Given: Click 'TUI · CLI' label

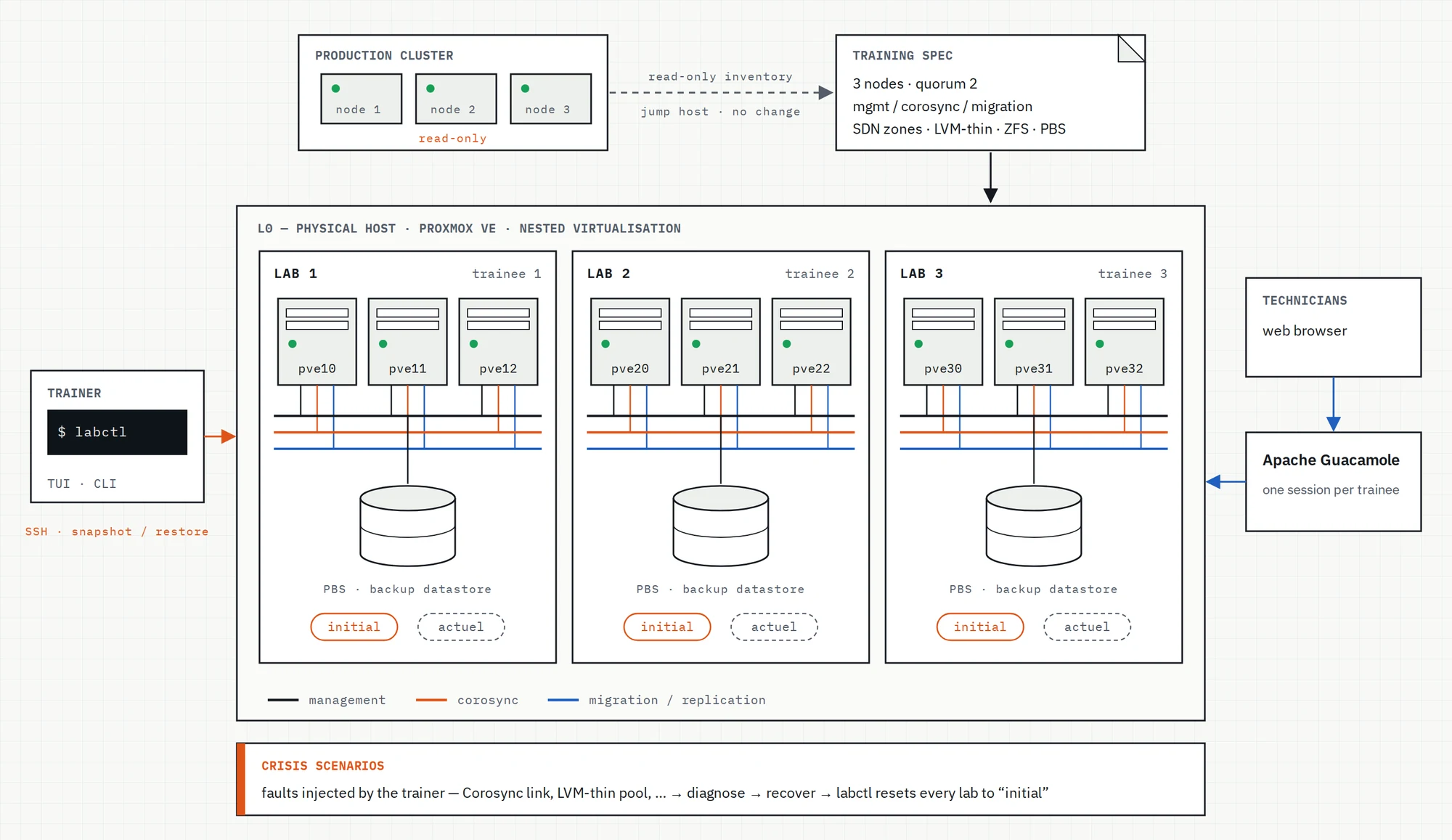Looking at the screenshot, I should point(82,484).
